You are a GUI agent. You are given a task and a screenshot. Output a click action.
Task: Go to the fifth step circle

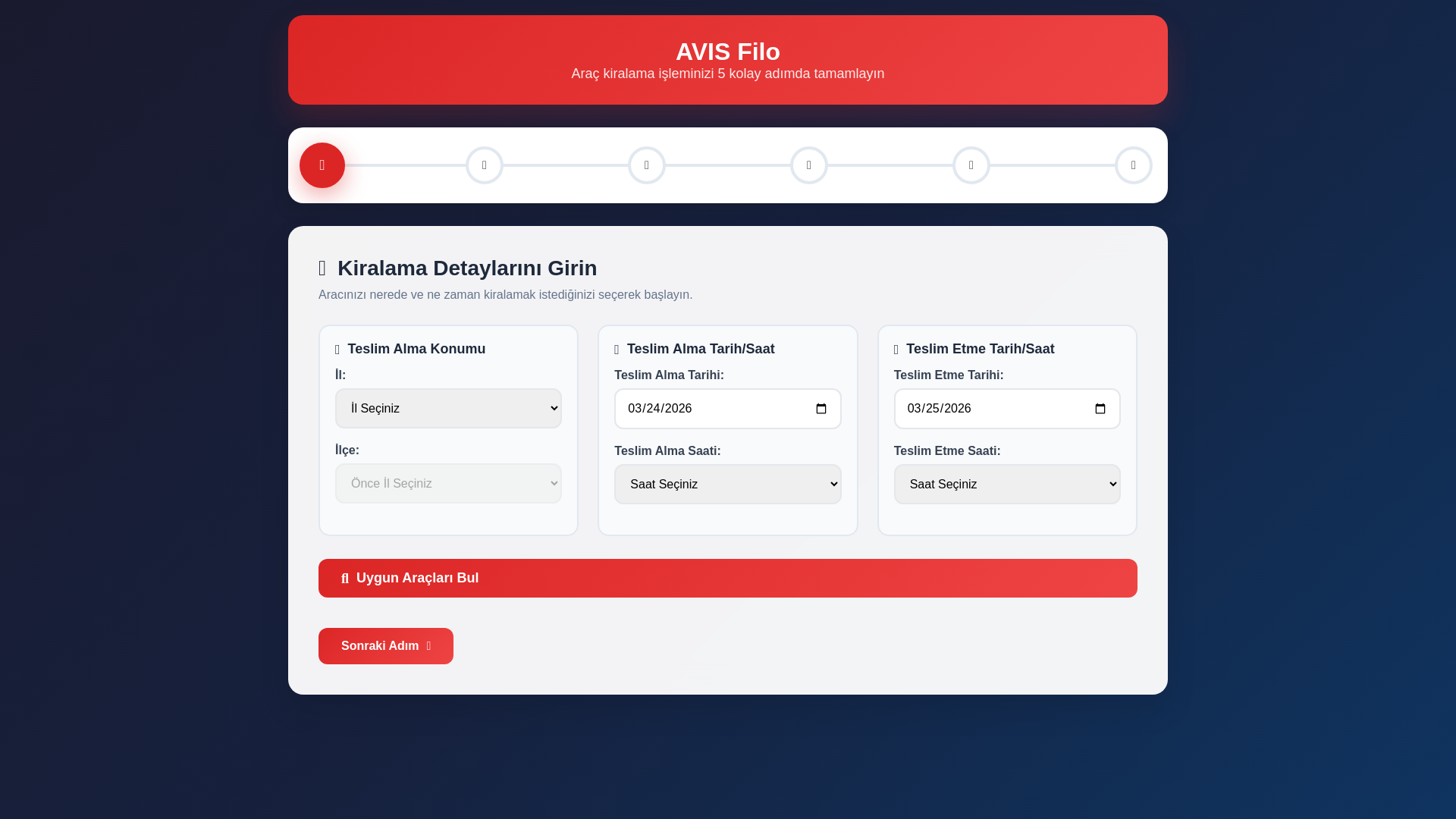tap(971, 165)
